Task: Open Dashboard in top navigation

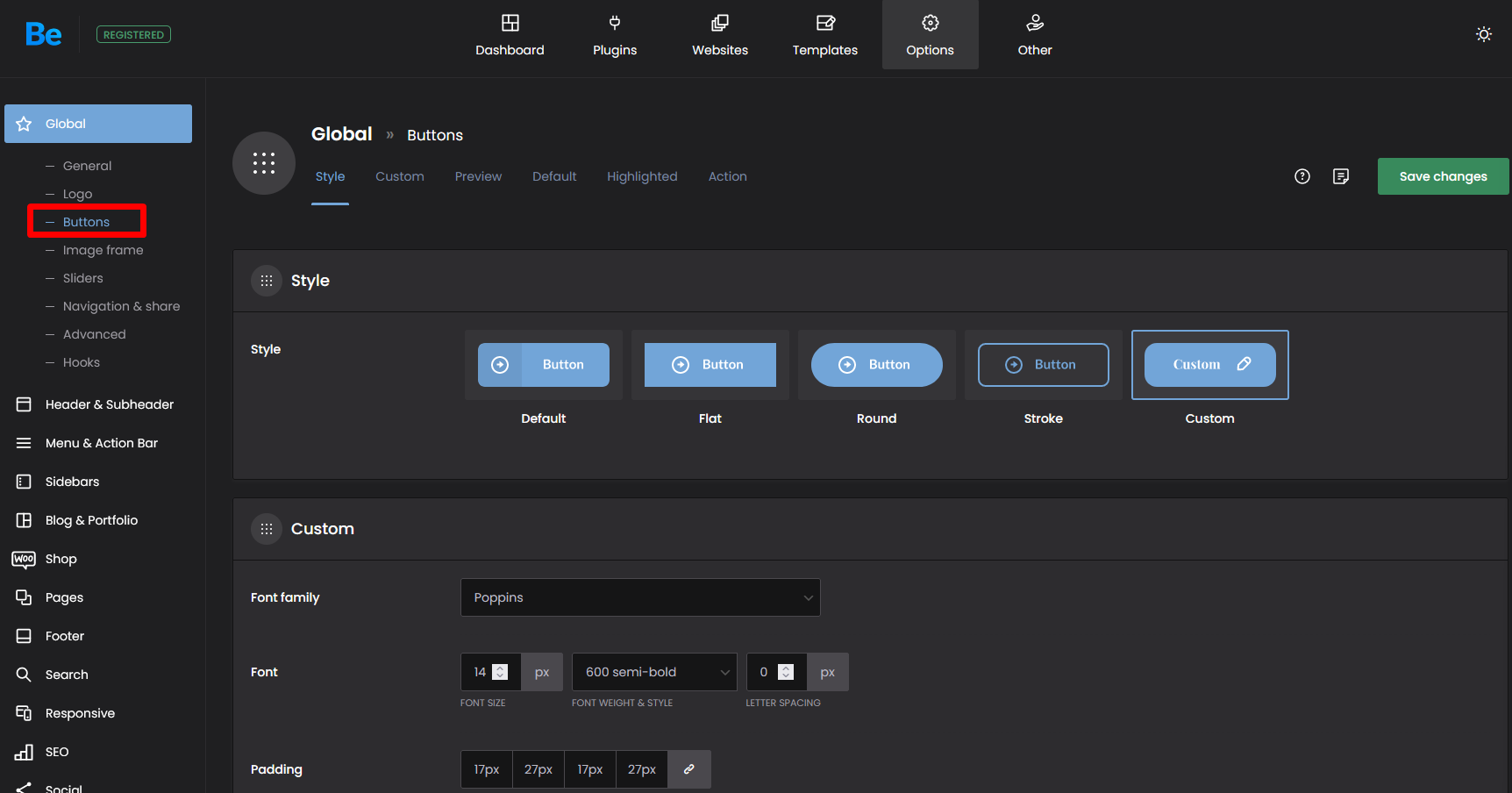Action: tap(510, 35)
